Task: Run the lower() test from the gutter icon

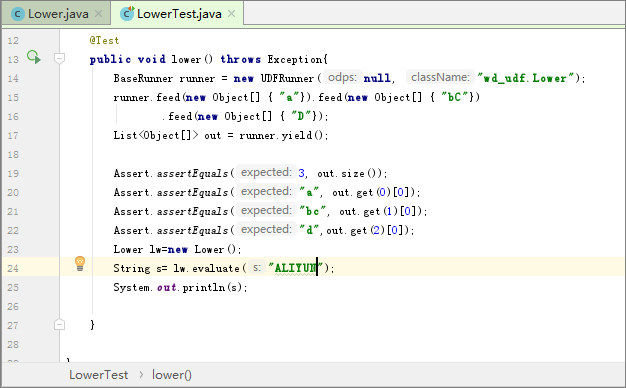Action: [34, 57]
